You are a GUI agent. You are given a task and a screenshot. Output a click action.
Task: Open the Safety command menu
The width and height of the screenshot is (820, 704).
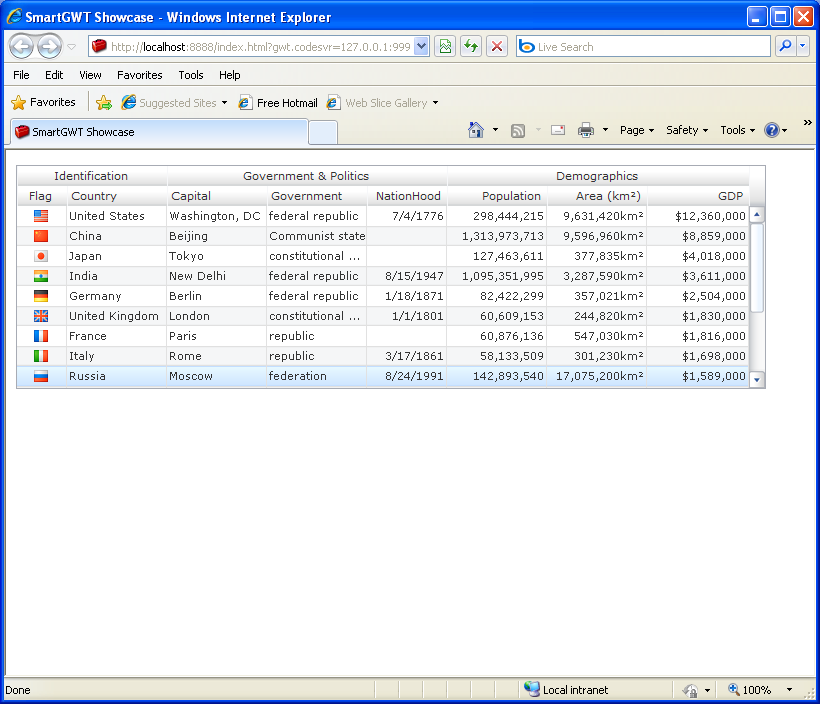pos(687,130)
